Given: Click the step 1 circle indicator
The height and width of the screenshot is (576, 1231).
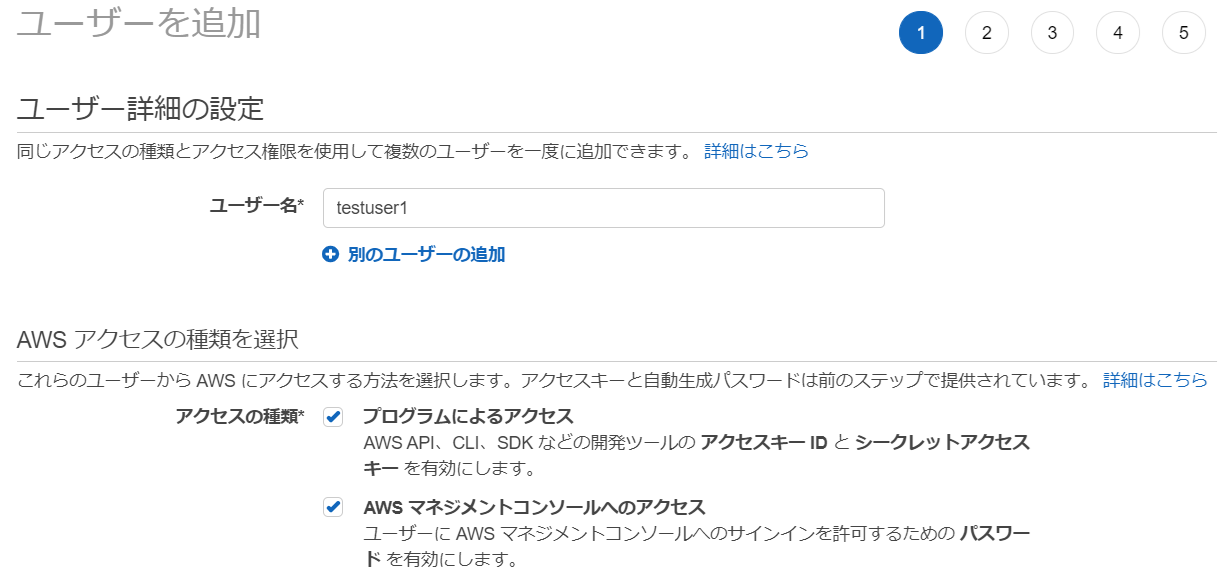Looking at the screenshot, I should [921, 33].
